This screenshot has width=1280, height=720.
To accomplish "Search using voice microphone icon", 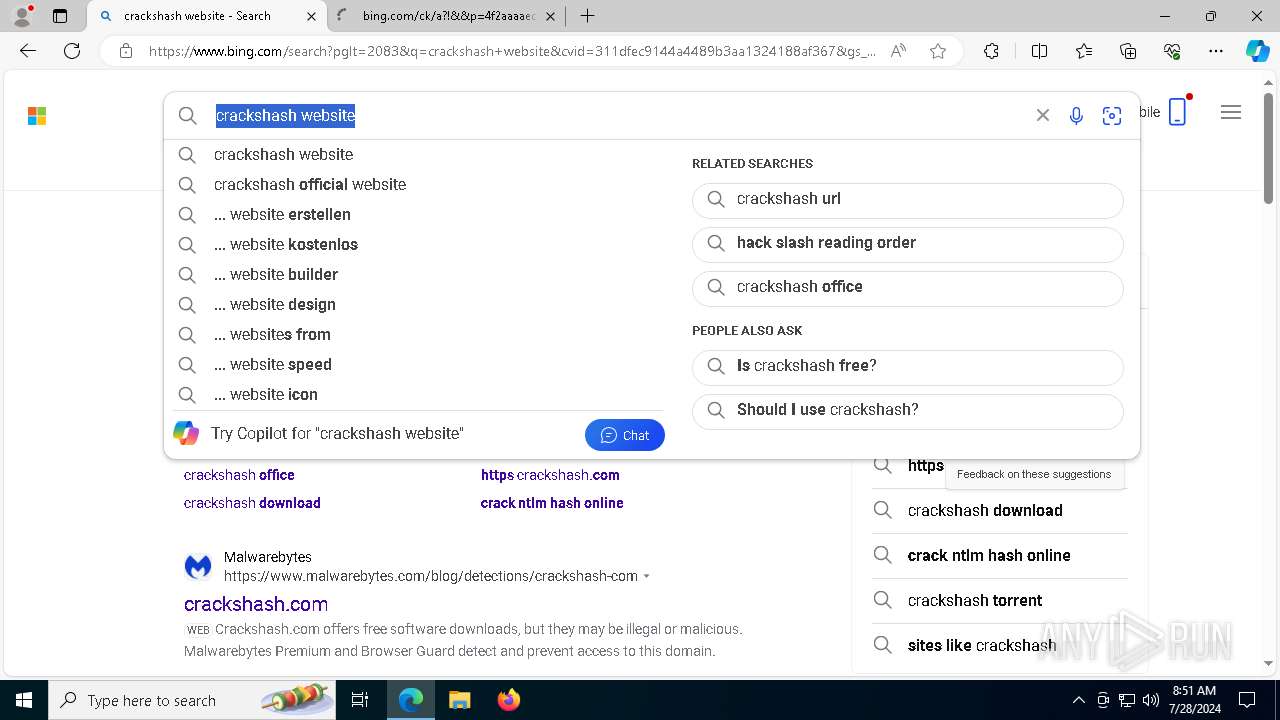I will tap(1076, 116).
